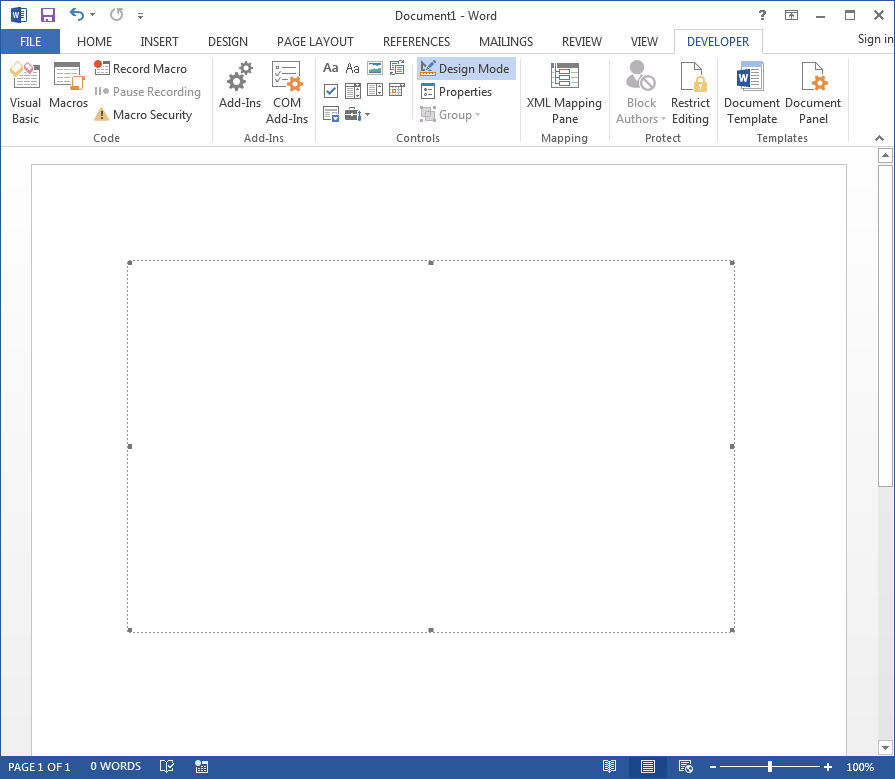895x779 pixels.
Task: Switch to the REVIEW tab
Action: point(582,42)
